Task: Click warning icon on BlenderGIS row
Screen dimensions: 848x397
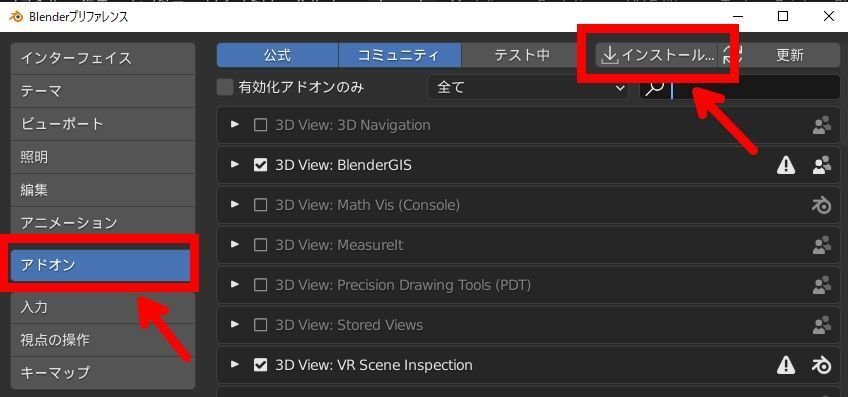Action: 785,166
